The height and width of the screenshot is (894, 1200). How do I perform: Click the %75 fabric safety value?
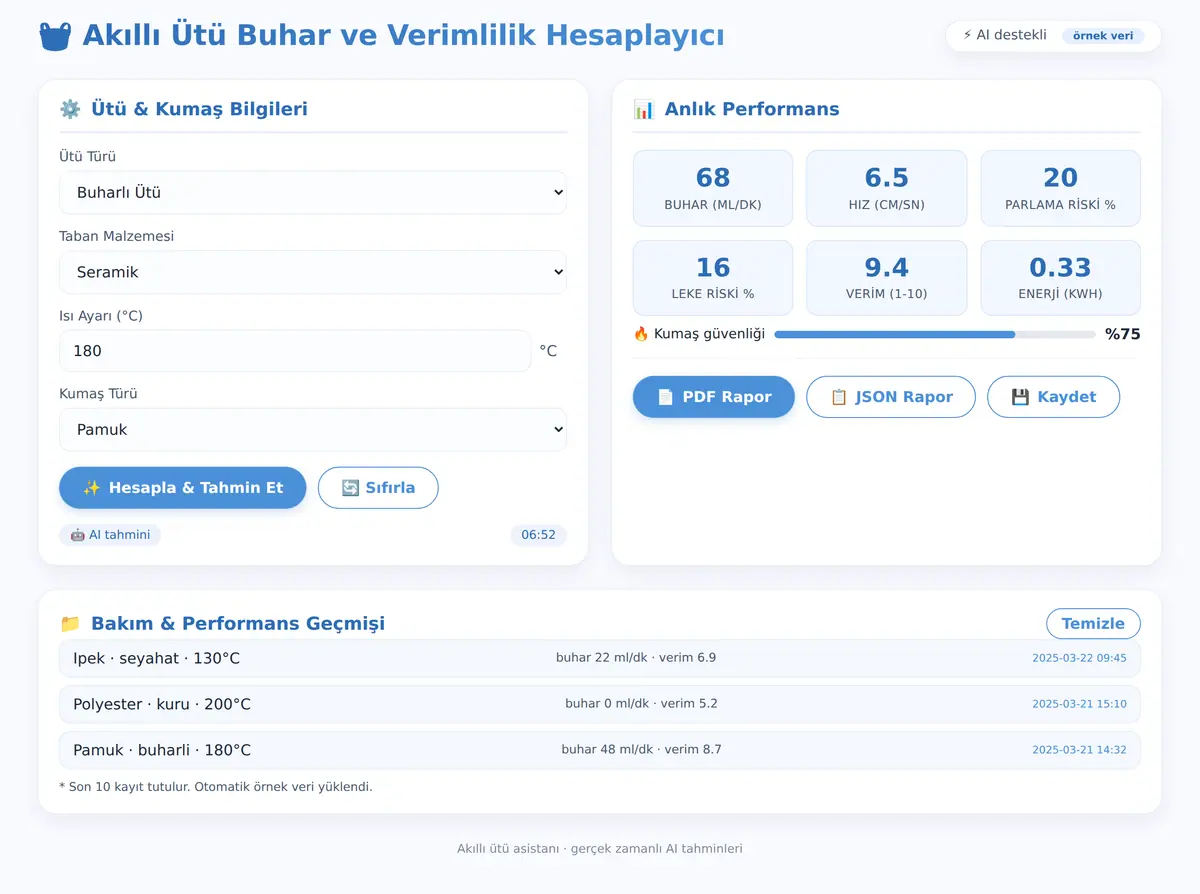click(1123, 334)
